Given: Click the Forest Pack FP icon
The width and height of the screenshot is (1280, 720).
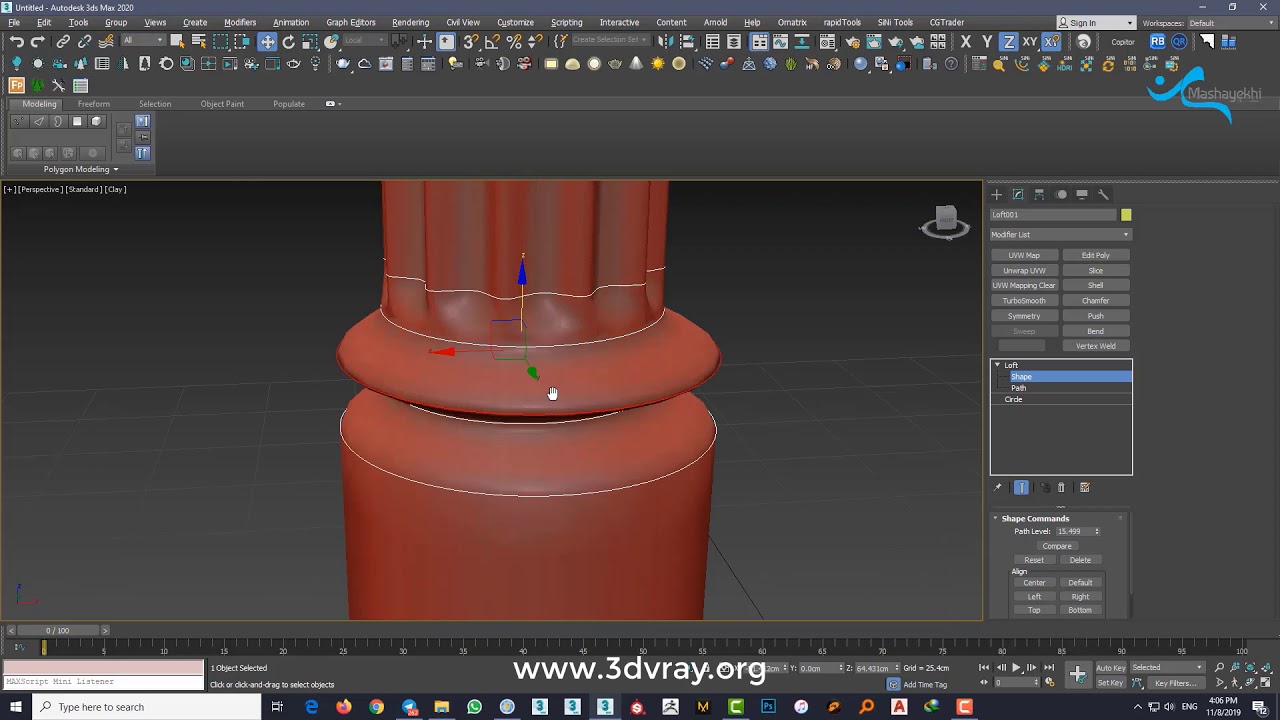Looking at the screenshot, I should click(17, 85).
